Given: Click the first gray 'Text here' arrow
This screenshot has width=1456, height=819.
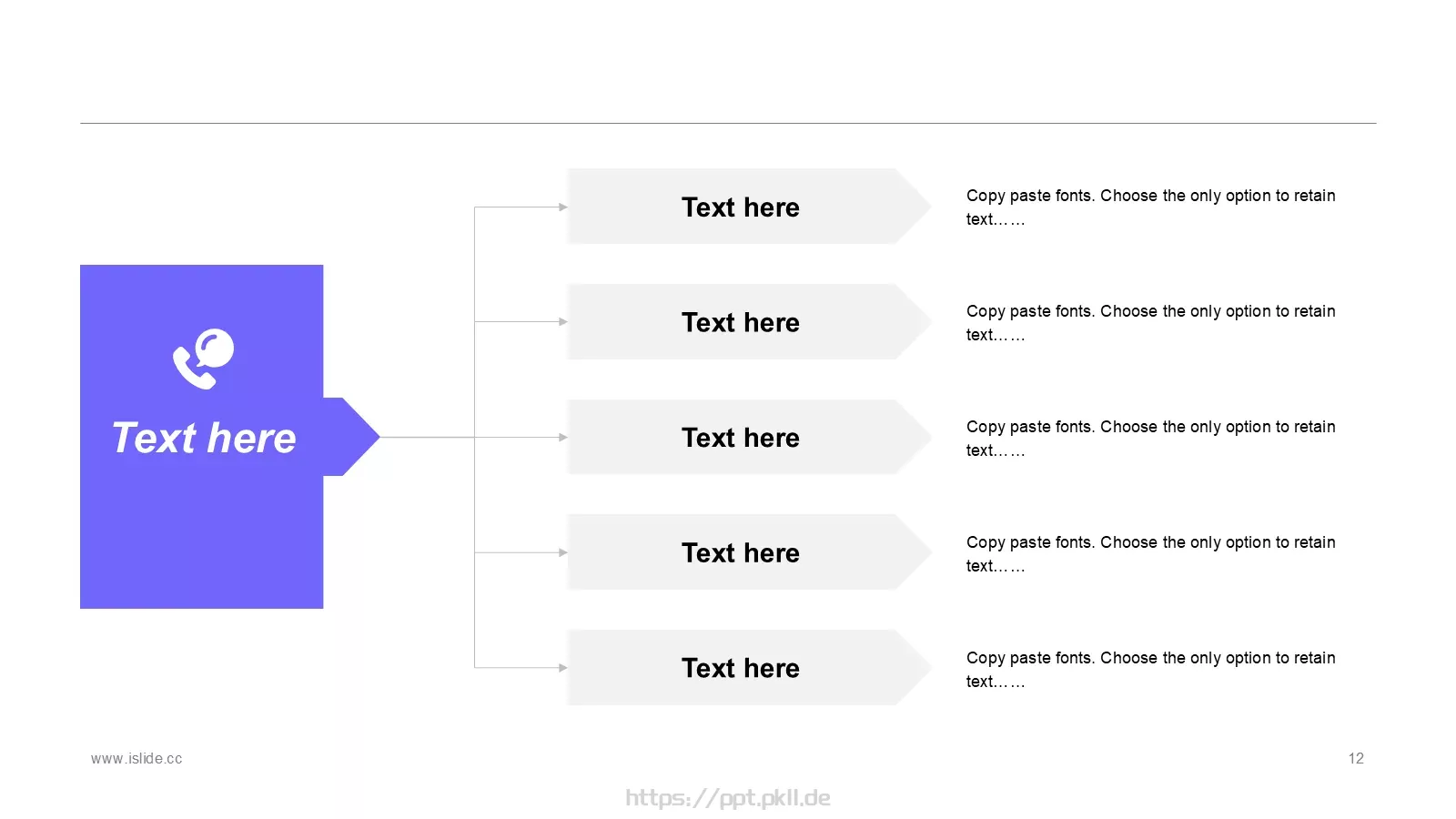Looking at the screenshot, I should [x=749, y=207].
